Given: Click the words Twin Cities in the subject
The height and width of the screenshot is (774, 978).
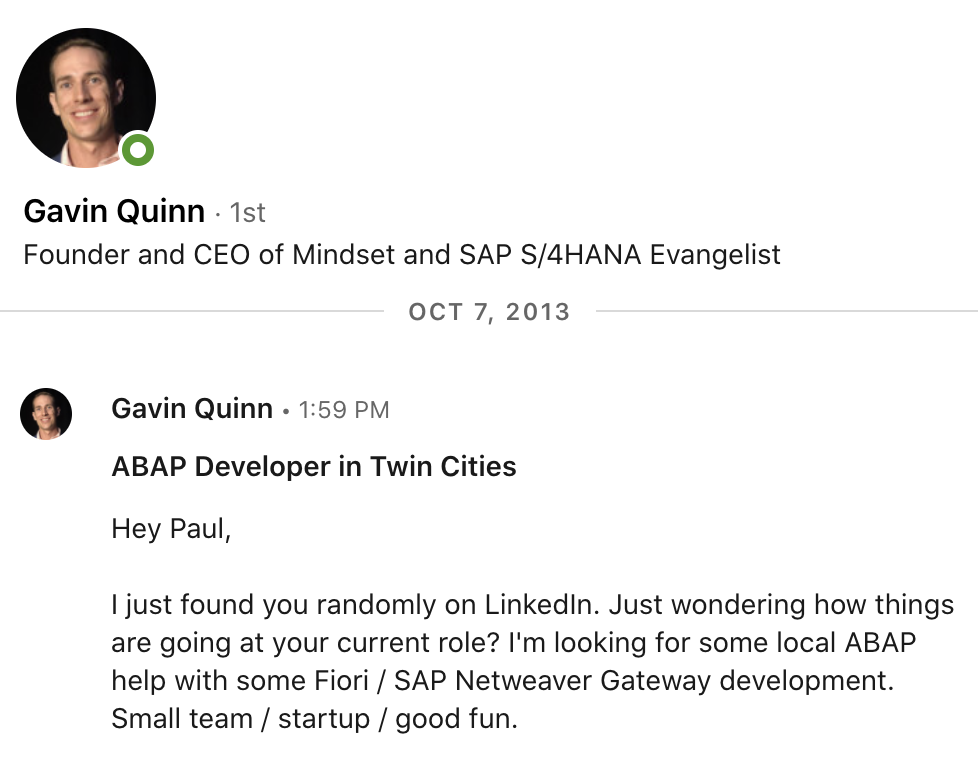Looking at the screenshot, I should pyautogui.click(x=443, y=467).
